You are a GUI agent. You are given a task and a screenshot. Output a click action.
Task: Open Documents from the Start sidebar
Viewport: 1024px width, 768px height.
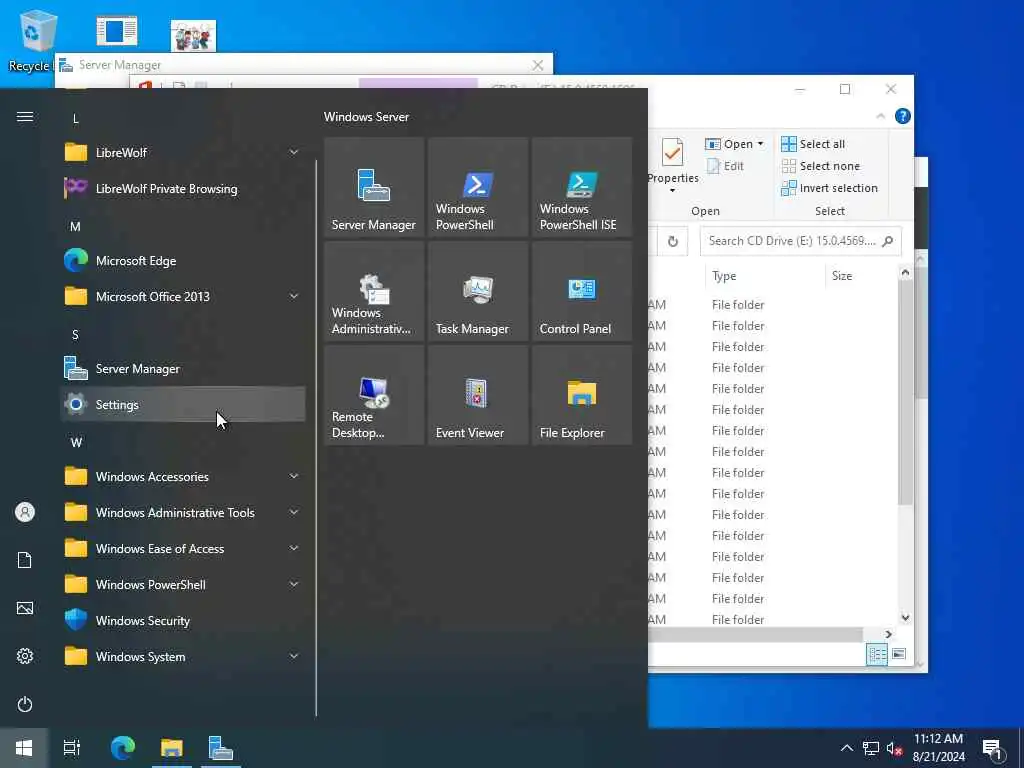25,560
